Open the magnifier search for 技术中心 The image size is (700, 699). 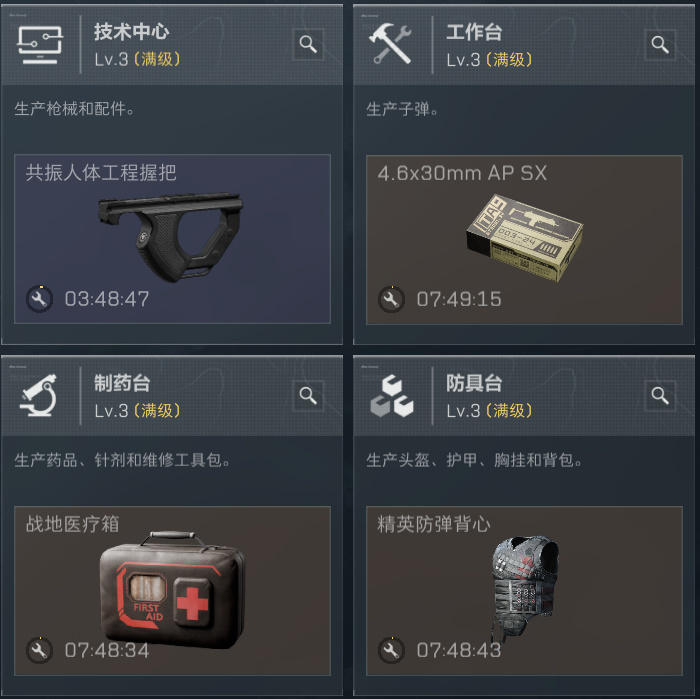[308, 44]
